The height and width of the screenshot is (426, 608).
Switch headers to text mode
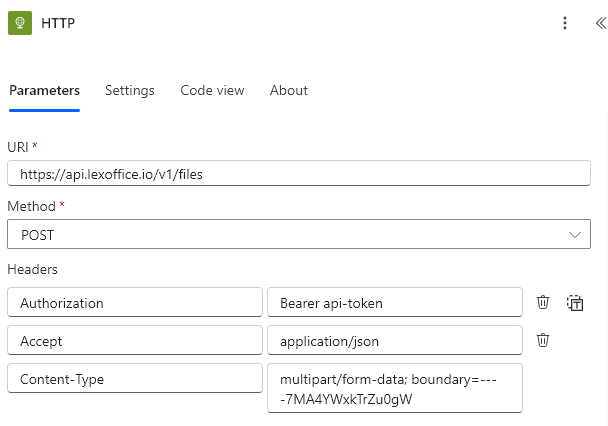(x=575, y=302)
